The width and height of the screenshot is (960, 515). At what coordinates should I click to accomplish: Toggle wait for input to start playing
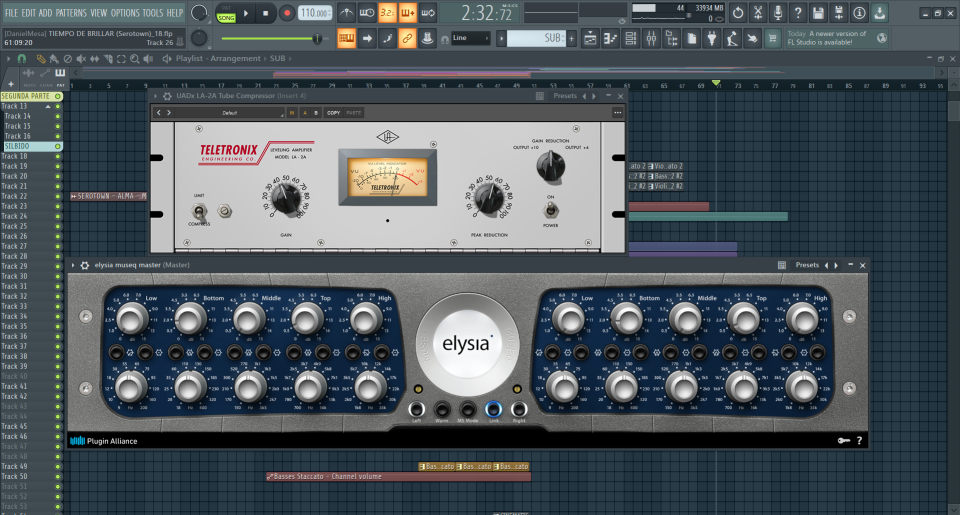click(x=367, y=13)
